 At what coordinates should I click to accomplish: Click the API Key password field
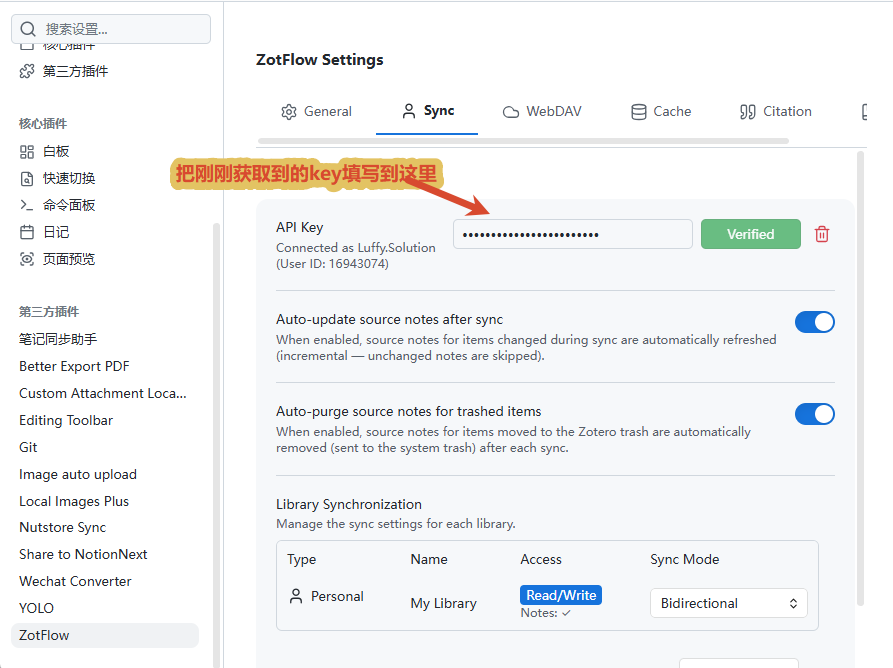pos(573,234)
